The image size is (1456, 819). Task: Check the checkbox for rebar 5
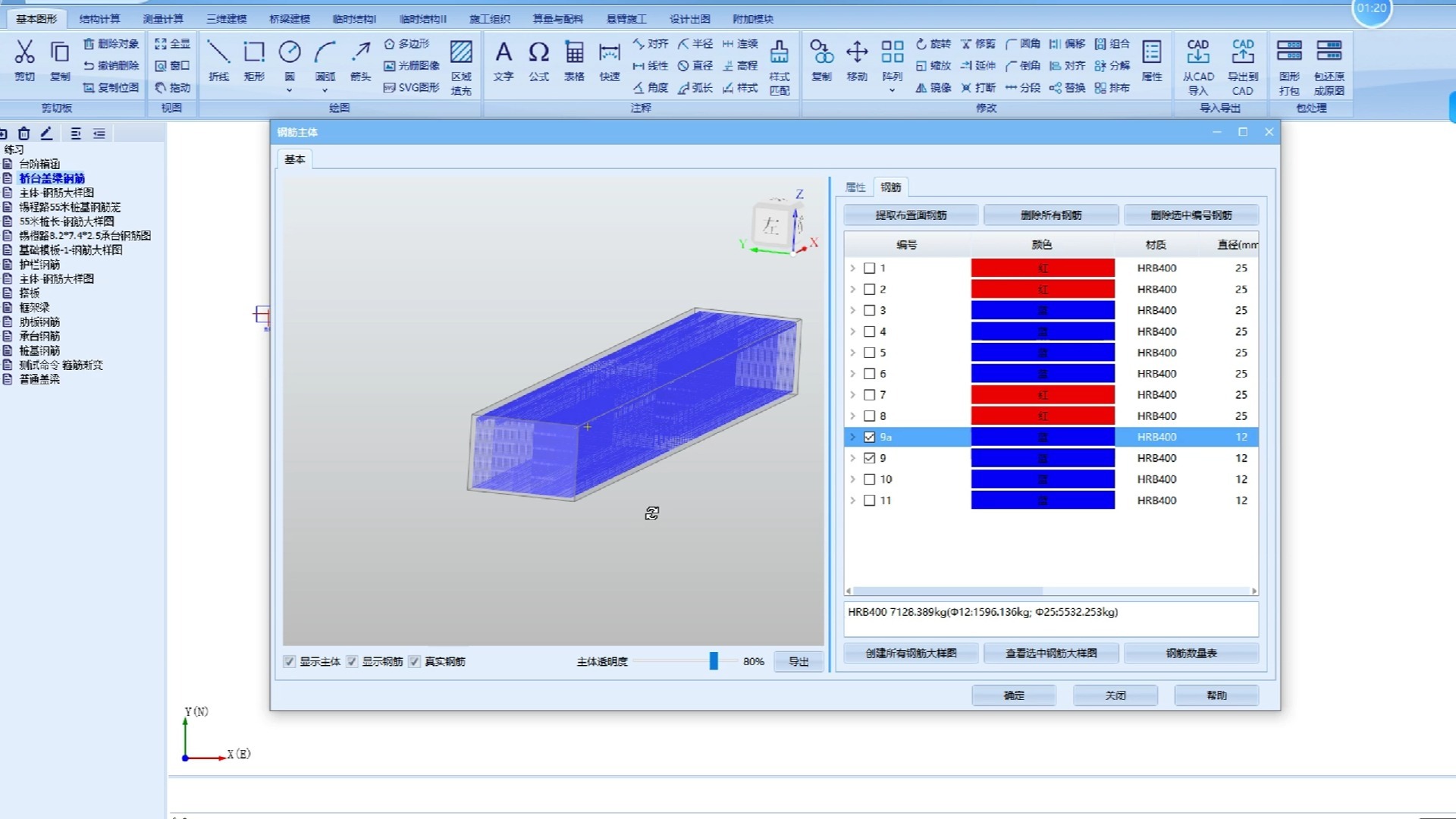coord(870,353)
